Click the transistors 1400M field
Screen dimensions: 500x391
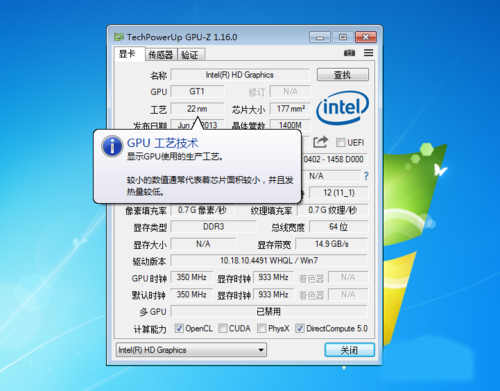290,125
